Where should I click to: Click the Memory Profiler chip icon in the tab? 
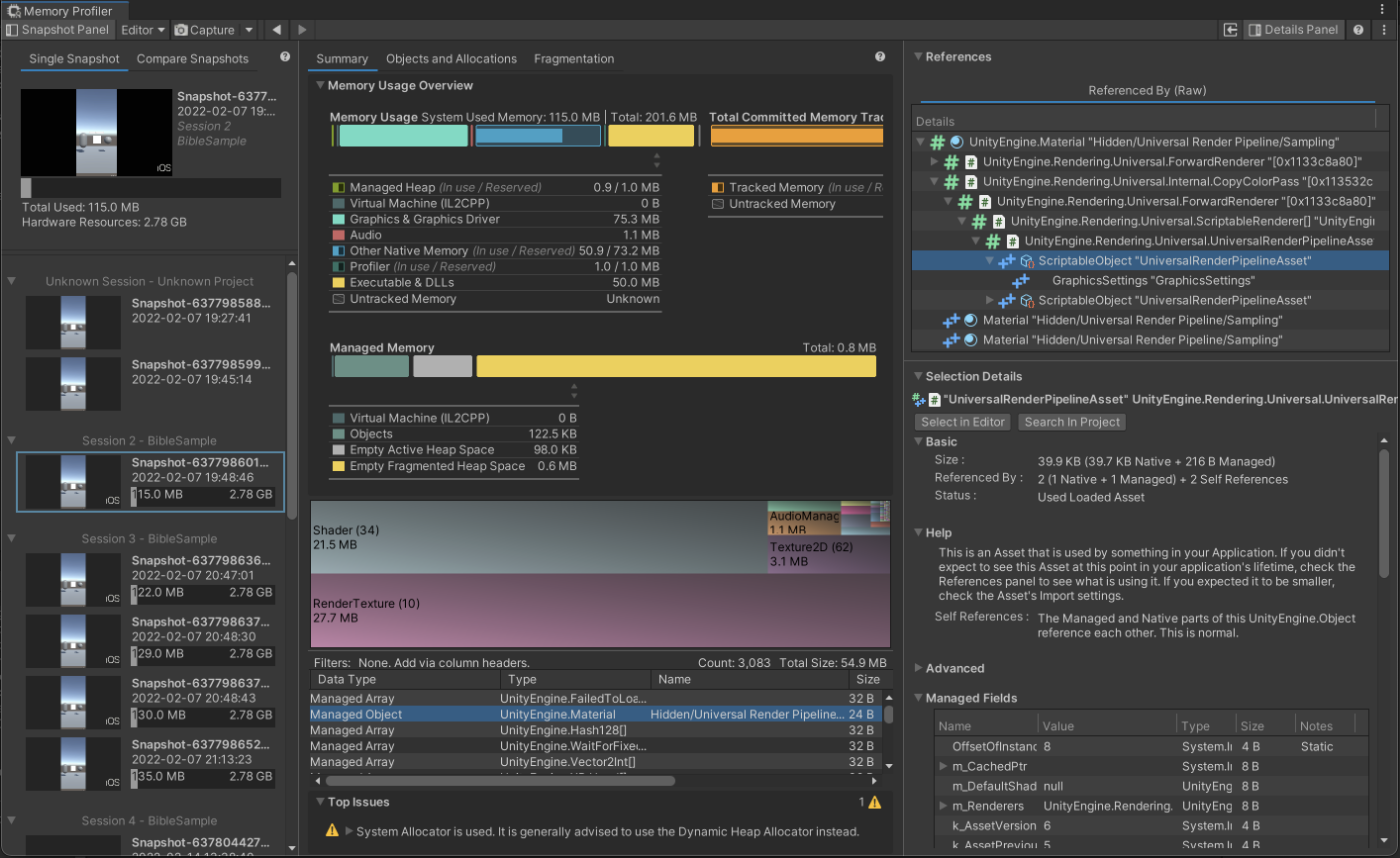pos(12,10)
